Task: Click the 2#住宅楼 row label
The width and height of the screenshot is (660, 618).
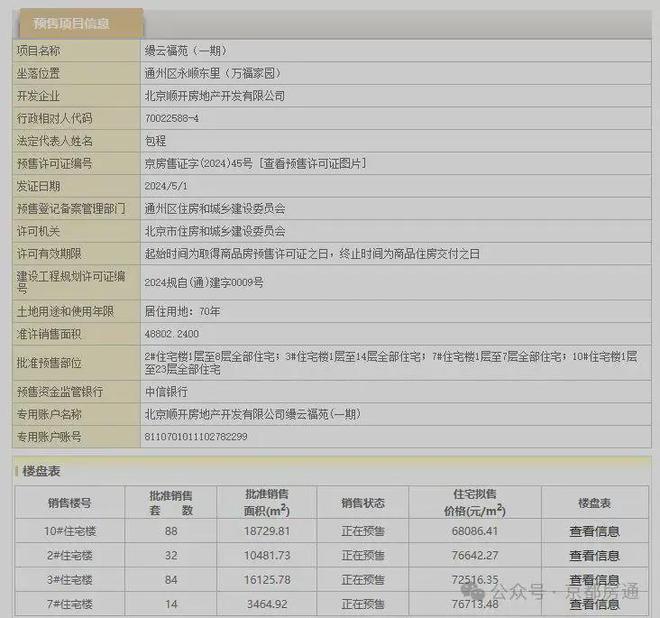Action: click(x=70, y=556)
